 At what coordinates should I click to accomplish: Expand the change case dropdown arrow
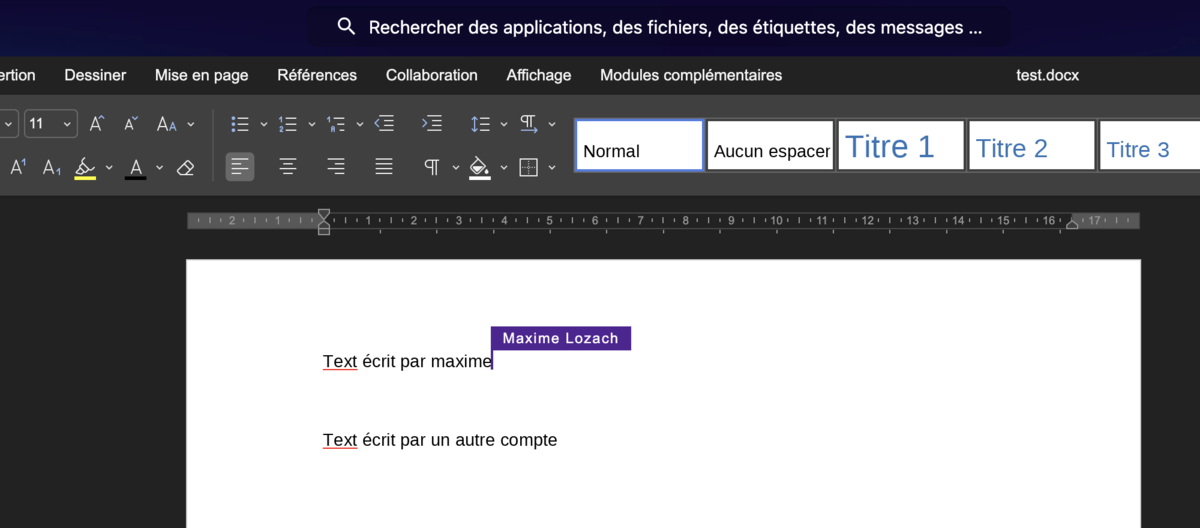pos(191,124)
